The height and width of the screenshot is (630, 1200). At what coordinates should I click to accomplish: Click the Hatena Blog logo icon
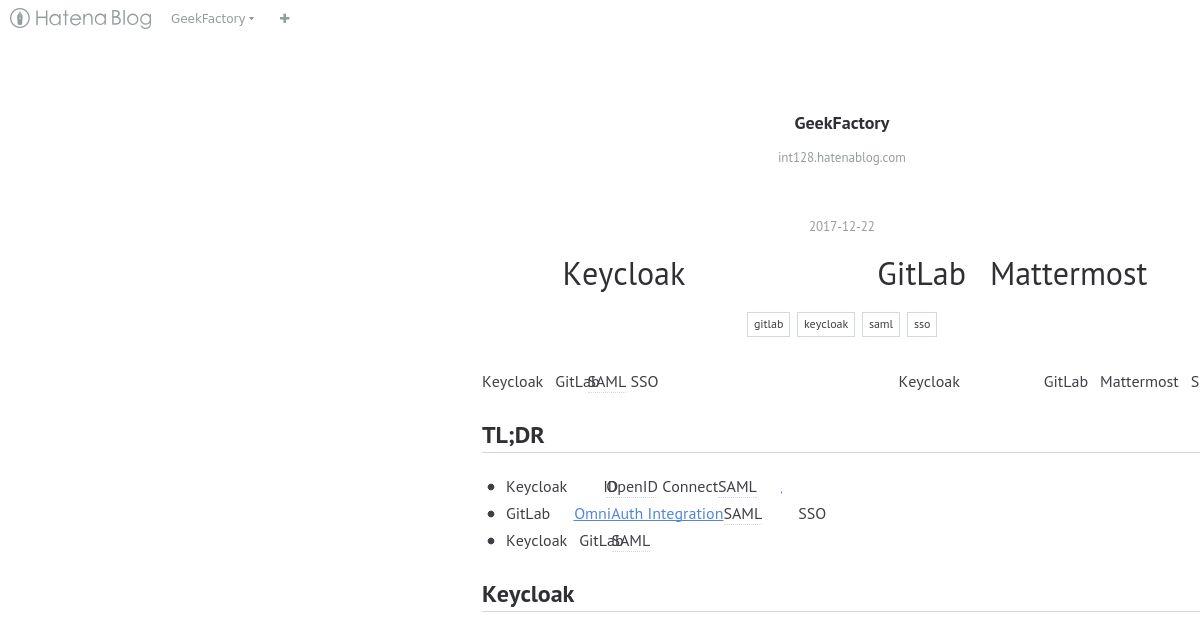click(x=19, y=18)
